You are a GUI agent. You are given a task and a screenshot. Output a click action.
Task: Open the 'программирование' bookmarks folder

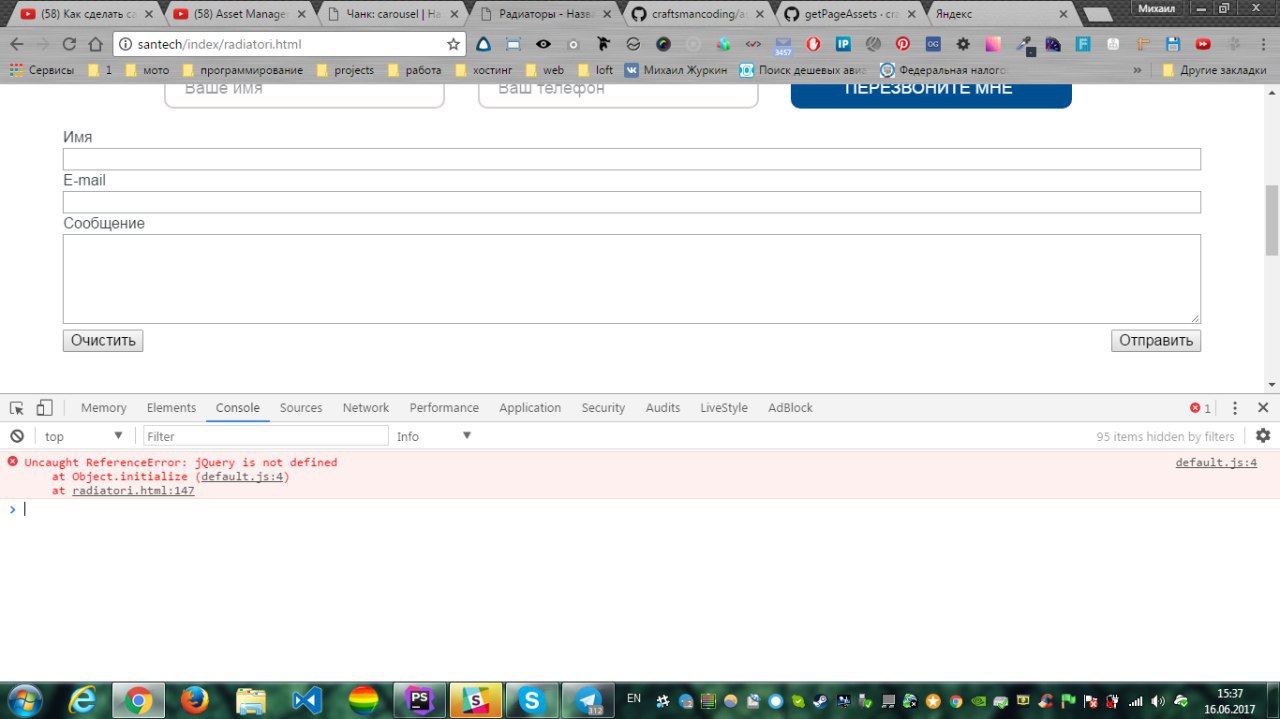click(242, 70)
